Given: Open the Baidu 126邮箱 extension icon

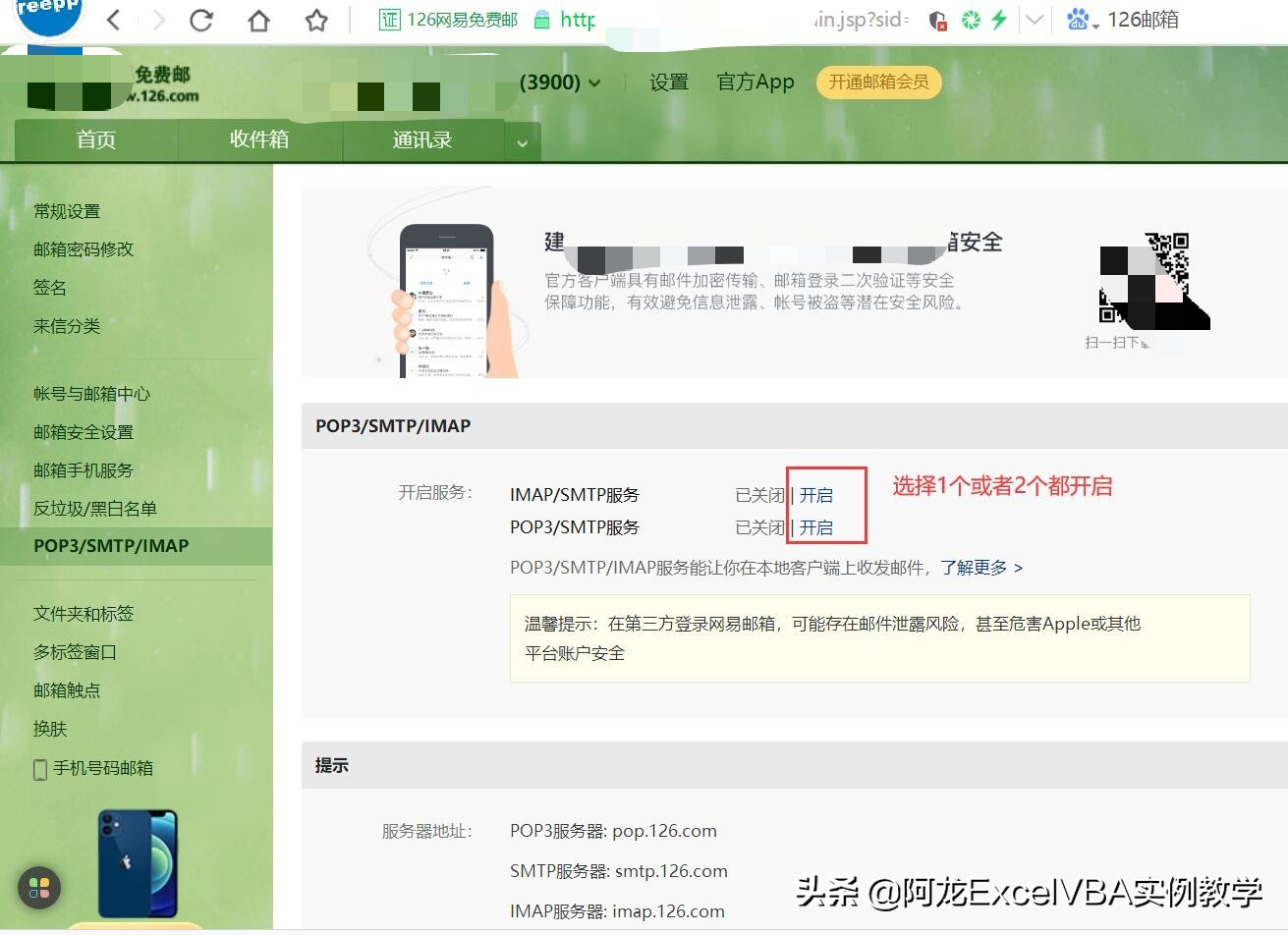Looking at the screenshot, I should [x=1076, y=19].
